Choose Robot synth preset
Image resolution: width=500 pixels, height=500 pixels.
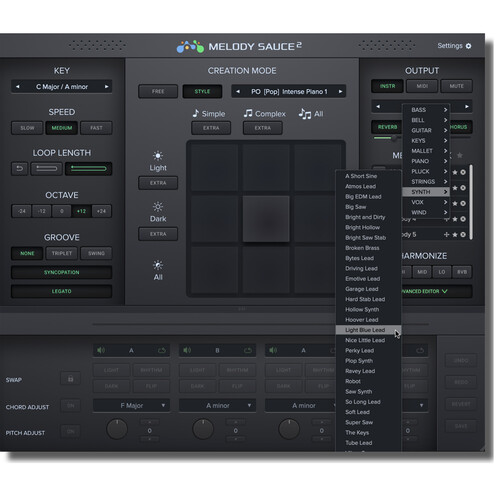pos(368,381)
